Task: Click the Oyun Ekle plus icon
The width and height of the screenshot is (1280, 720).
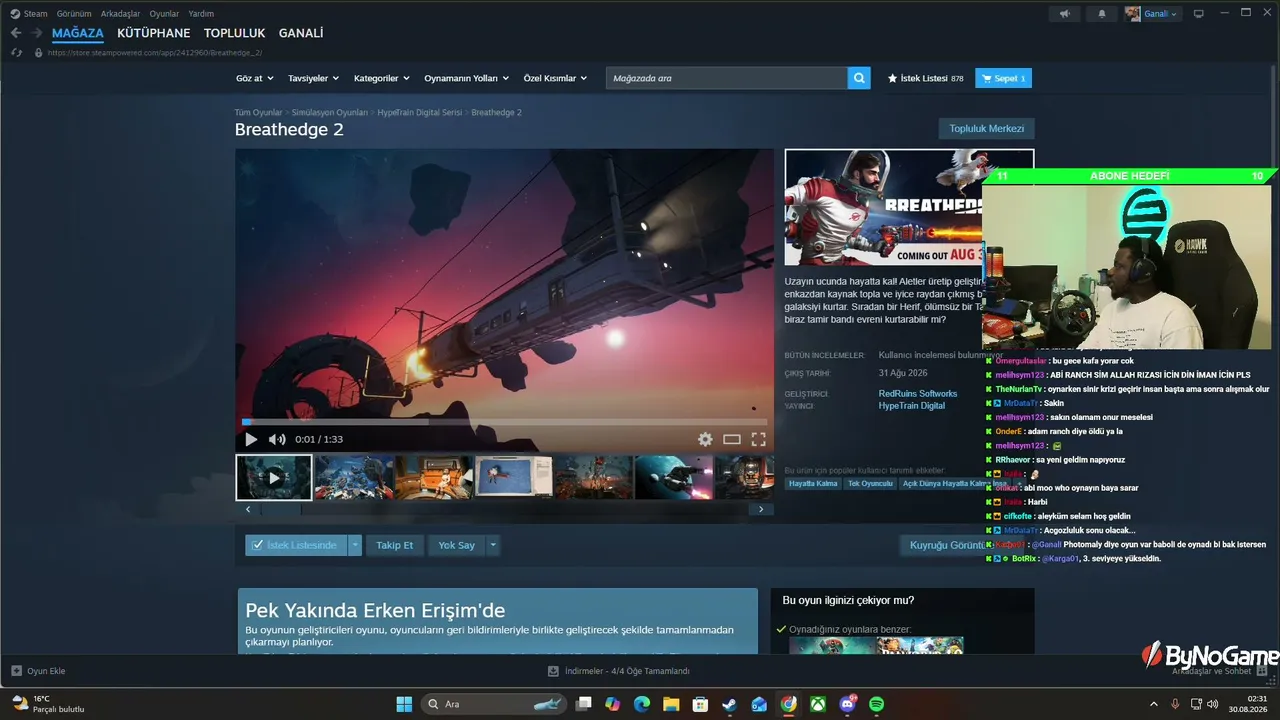Action: [x=16, y=671]
